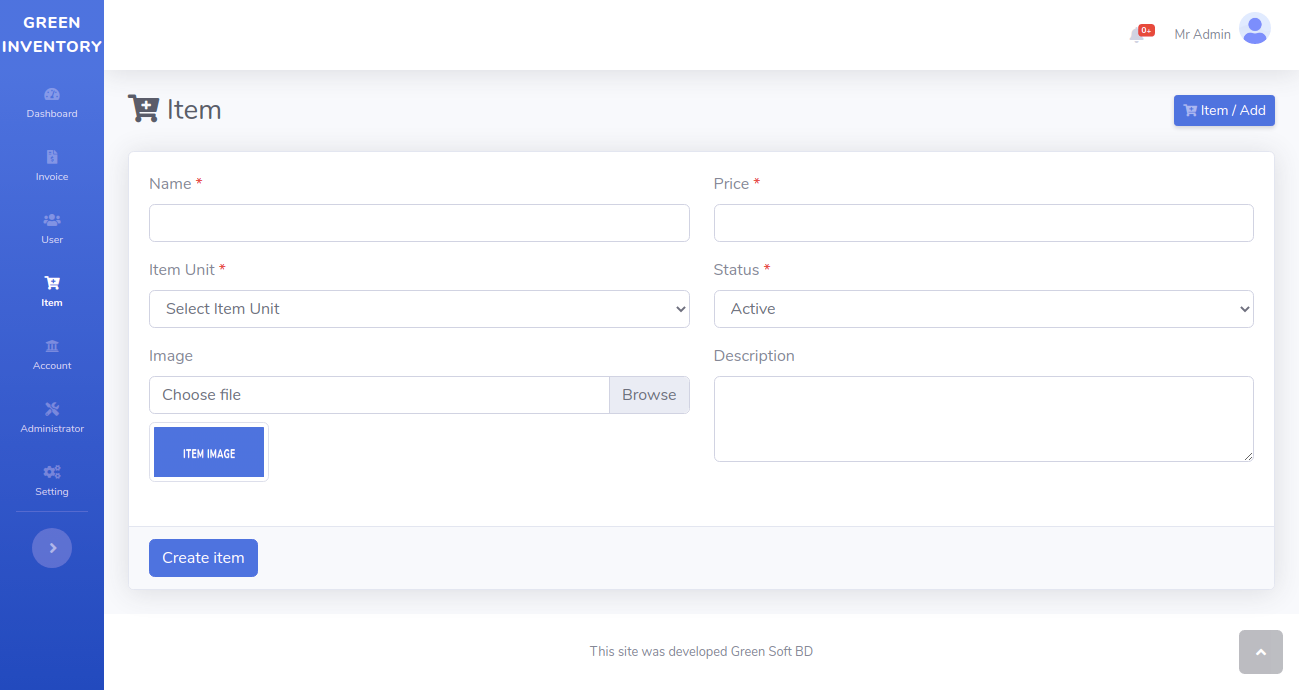Open the Select Item Unit dropdown
The image size is (1299, 690).
tap(419, 309)
